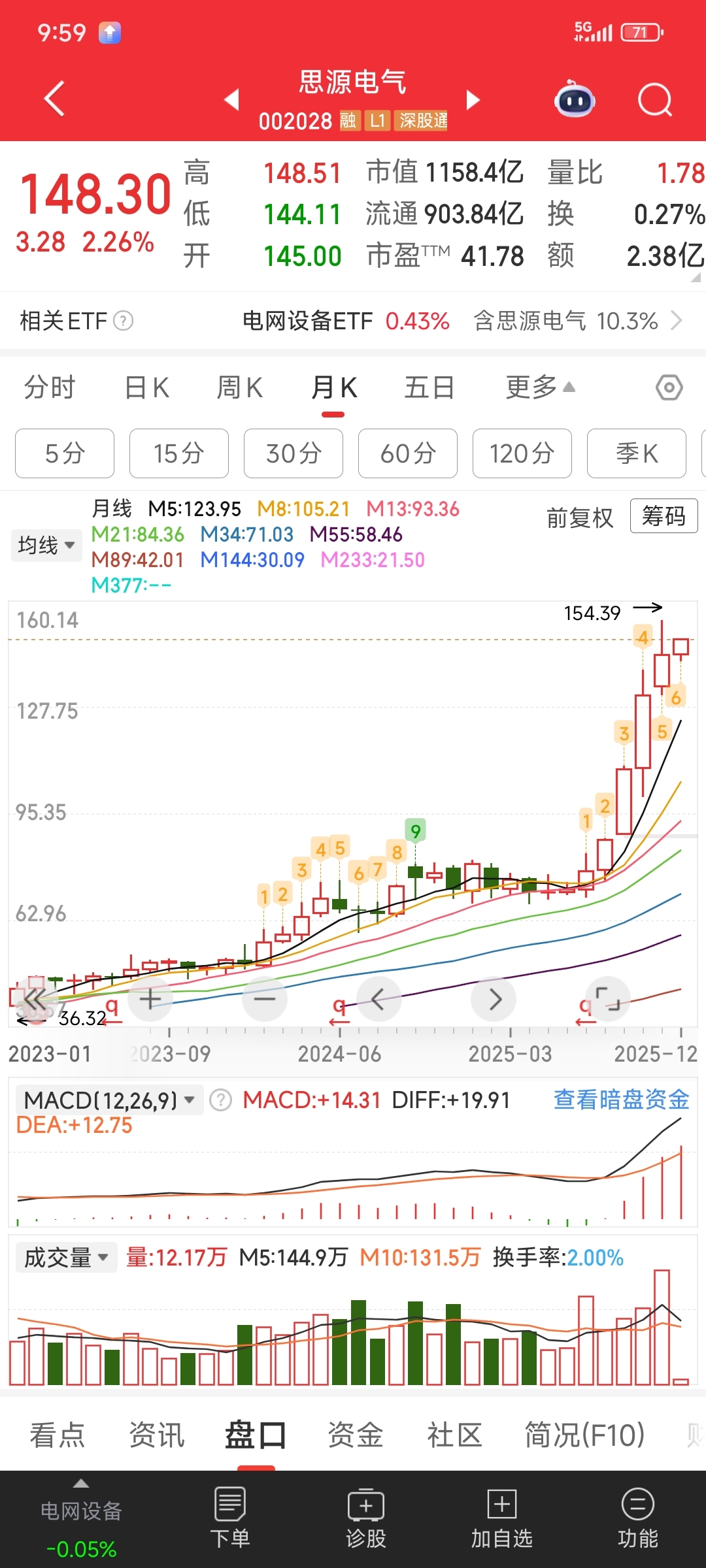The height and width of the screenshot is (1568, 706).
Task: Select the 盘口 tab
Action: coord(256,1435)
